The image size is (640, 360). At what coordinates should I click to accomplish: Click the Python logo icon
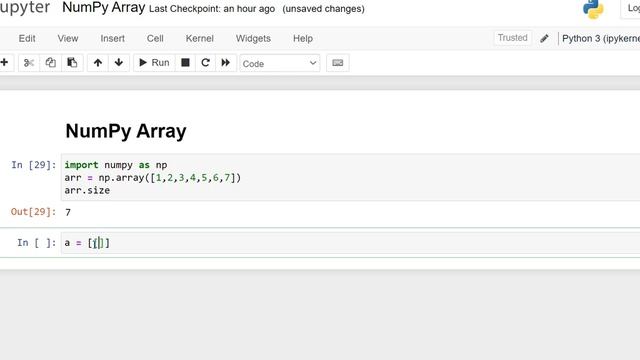point(593,9)
